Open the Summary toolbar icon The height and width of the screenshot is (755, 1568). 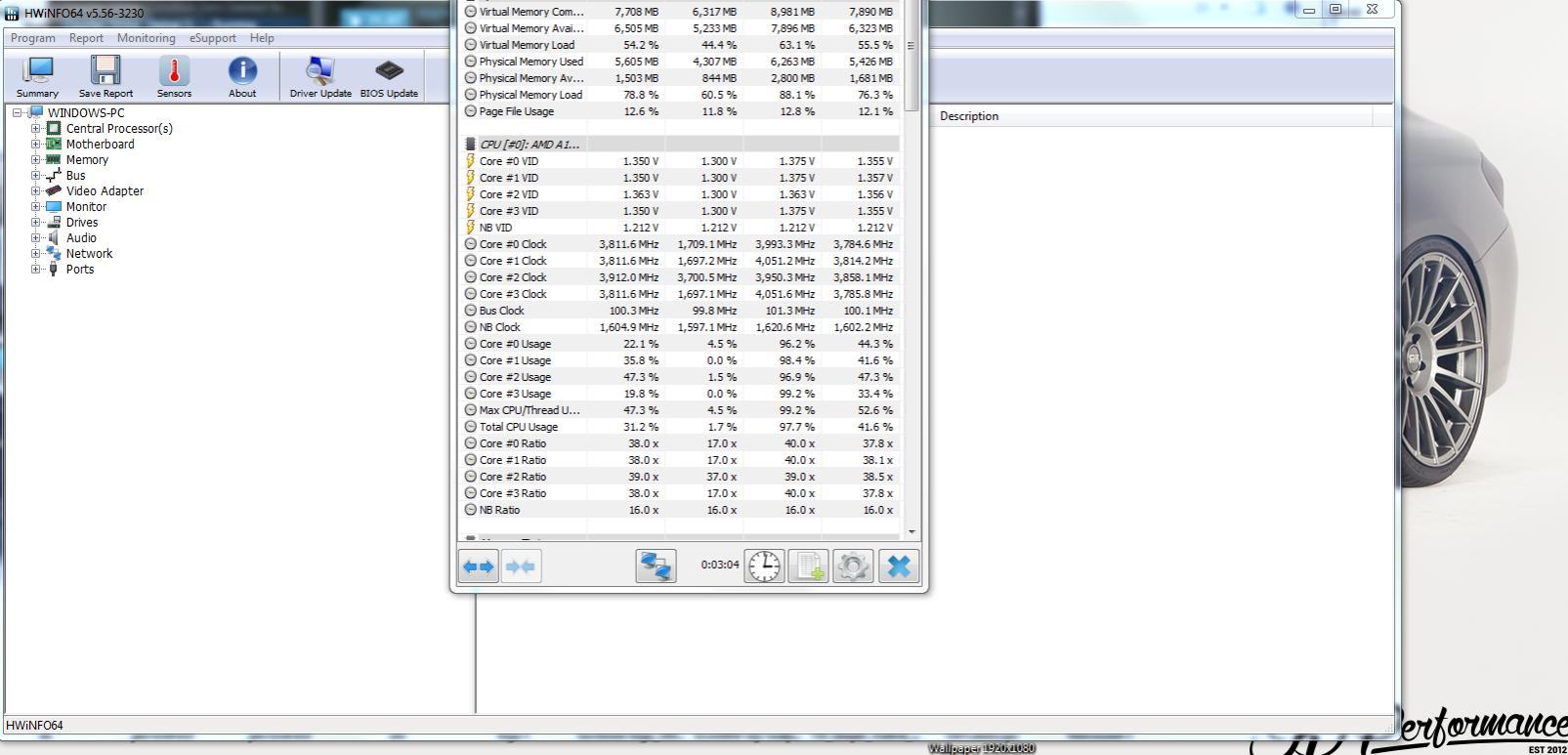coord(37,76)
